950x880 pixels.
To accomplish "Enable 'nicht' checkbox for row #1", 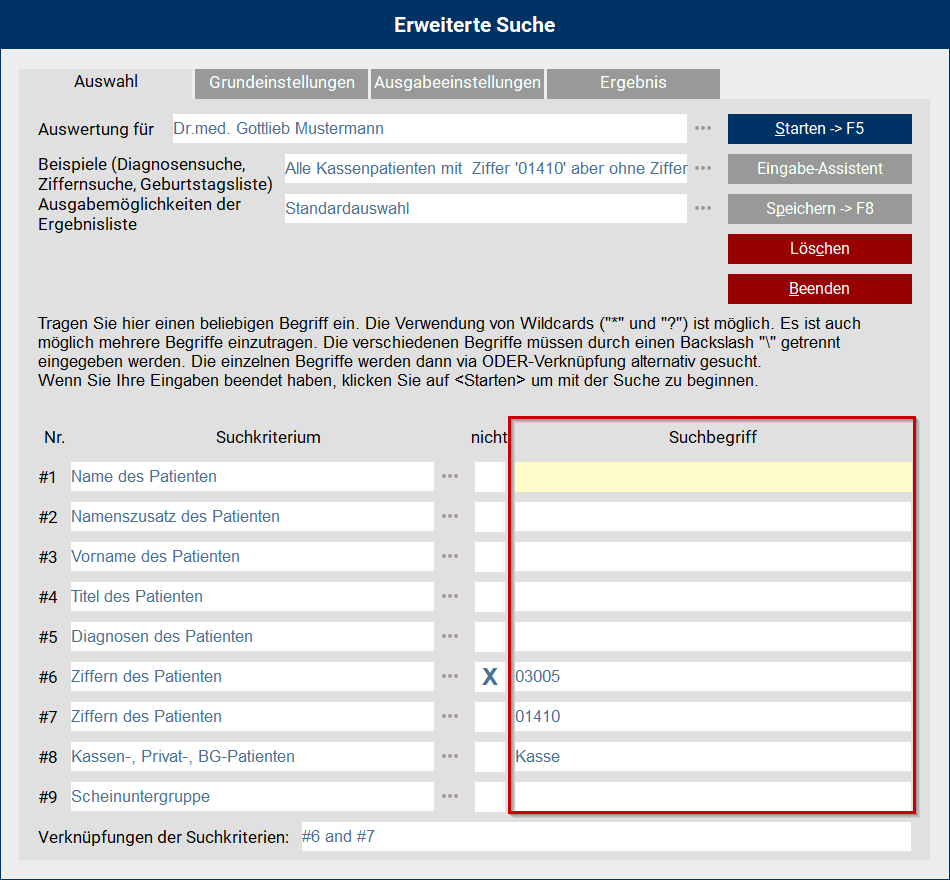I will click(x=490, y=477).
